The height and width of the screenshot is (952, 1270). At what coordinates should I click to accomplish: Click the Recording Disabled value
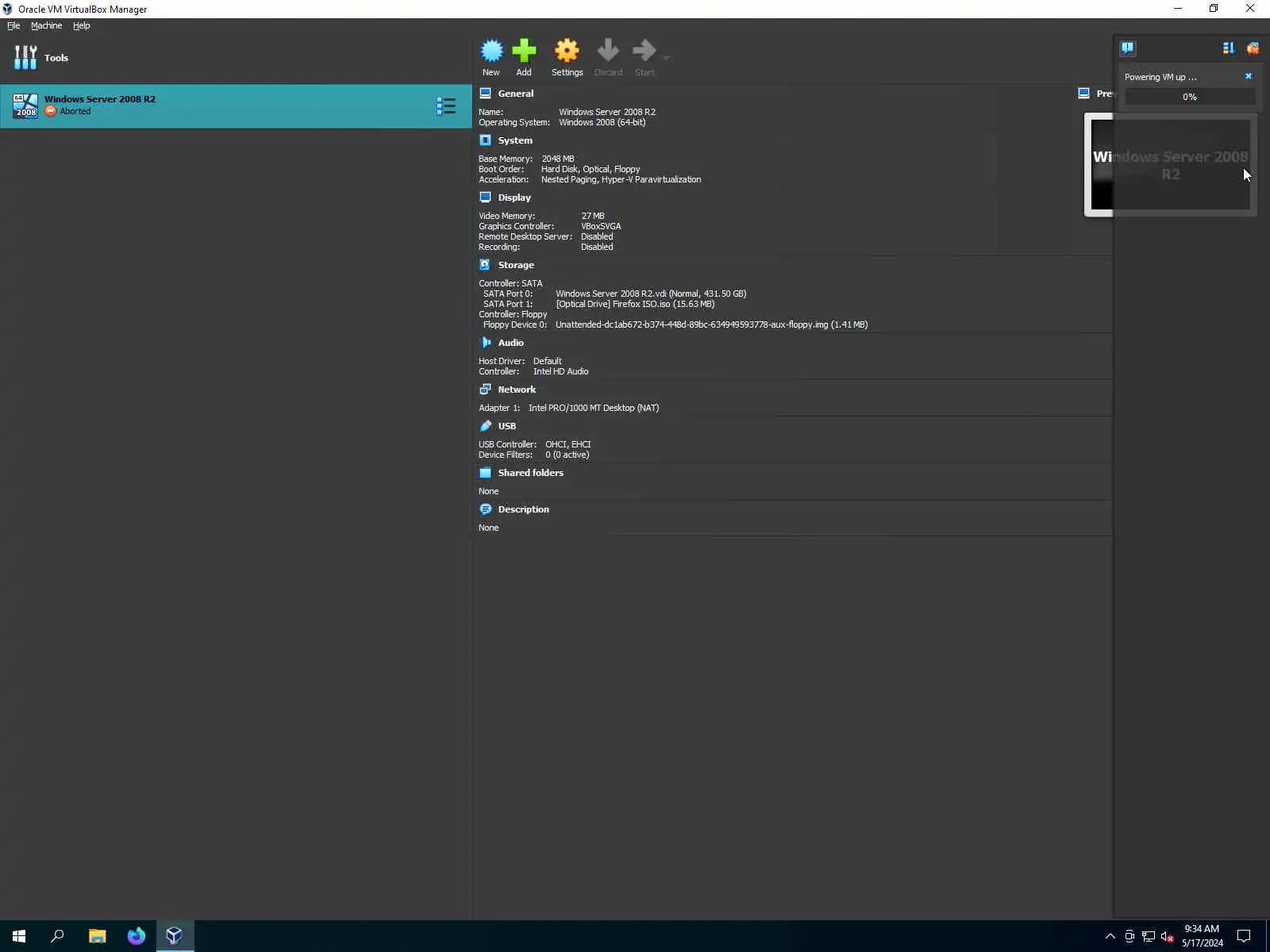coord(597,247)
